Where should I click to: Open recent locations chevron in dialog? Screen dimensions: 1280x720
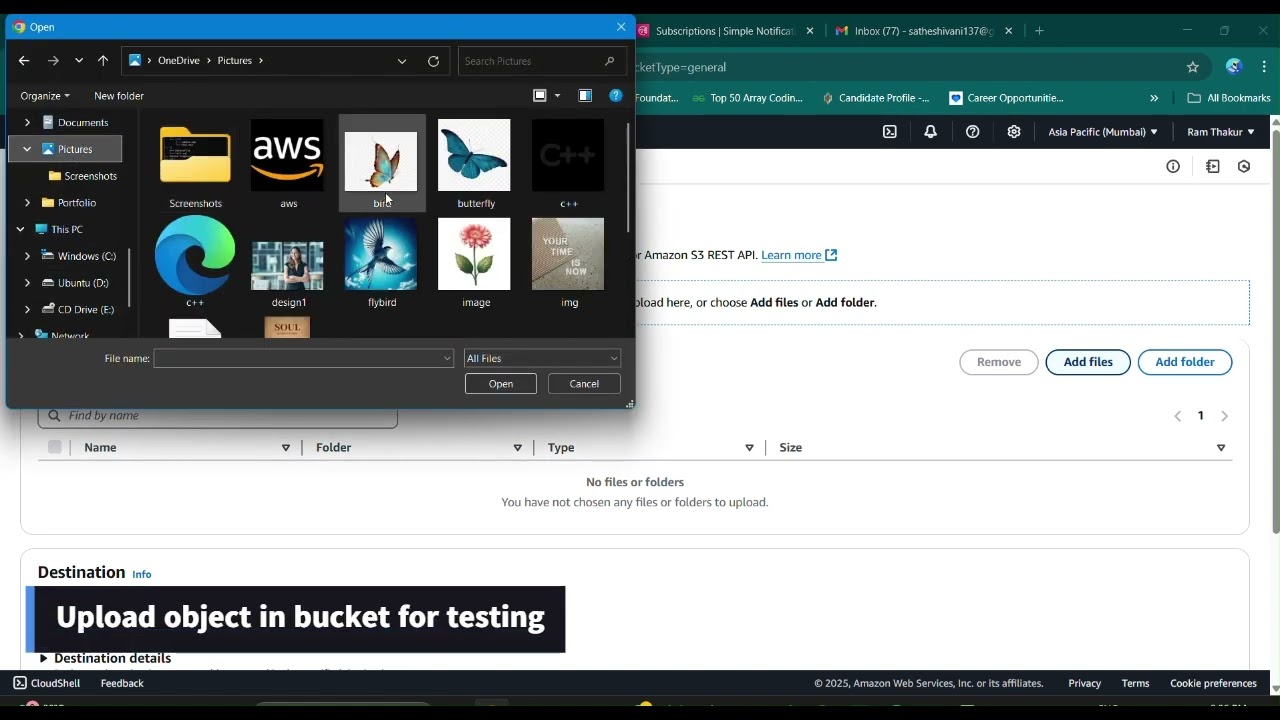pos(79,61)
